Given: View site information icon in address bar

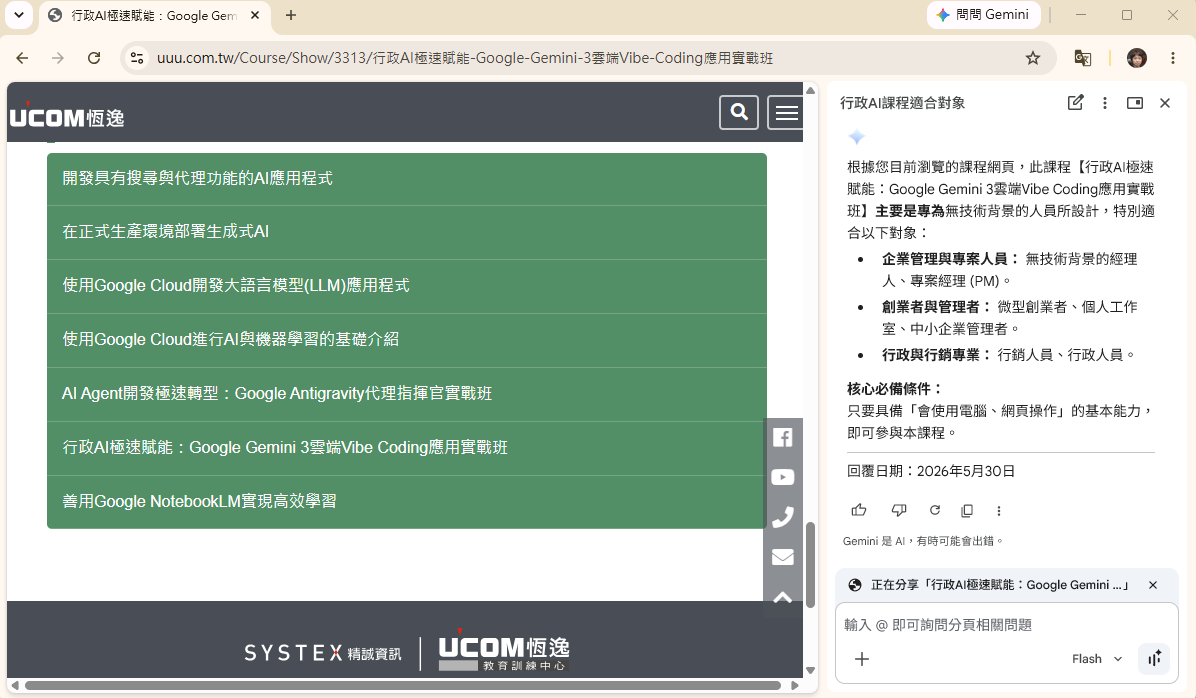Looking at the screenshot, I should (137, 58).
